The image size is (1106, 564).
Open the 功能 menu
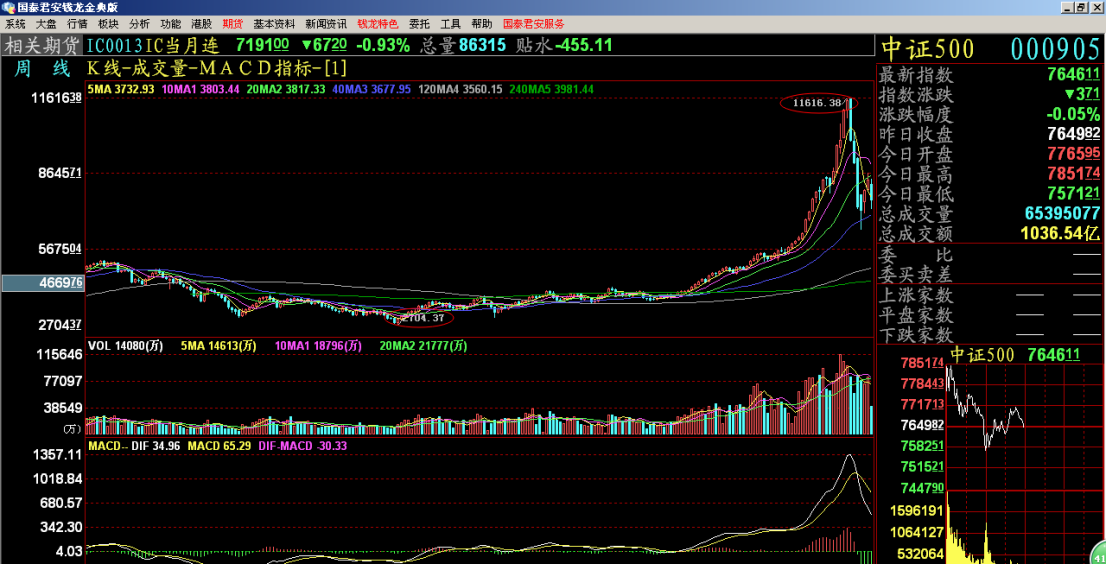(170, 24)
